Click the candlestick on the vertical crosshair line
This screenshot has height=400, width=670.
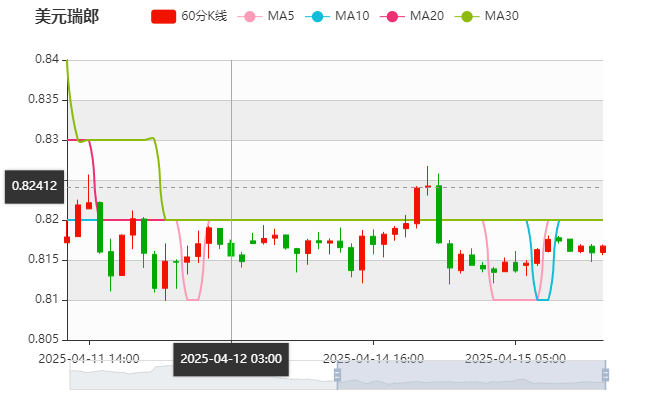tap(231, 249)
